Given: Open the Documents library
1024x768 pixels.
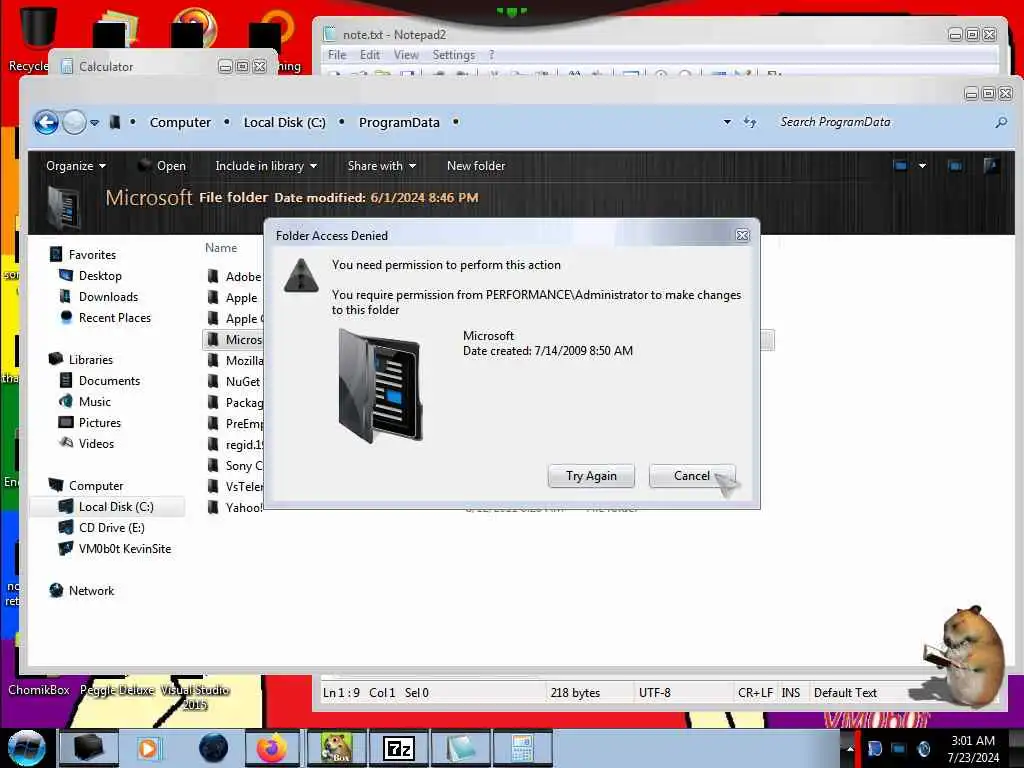Looking at the screenshot, I should click(x=109, y=381).
